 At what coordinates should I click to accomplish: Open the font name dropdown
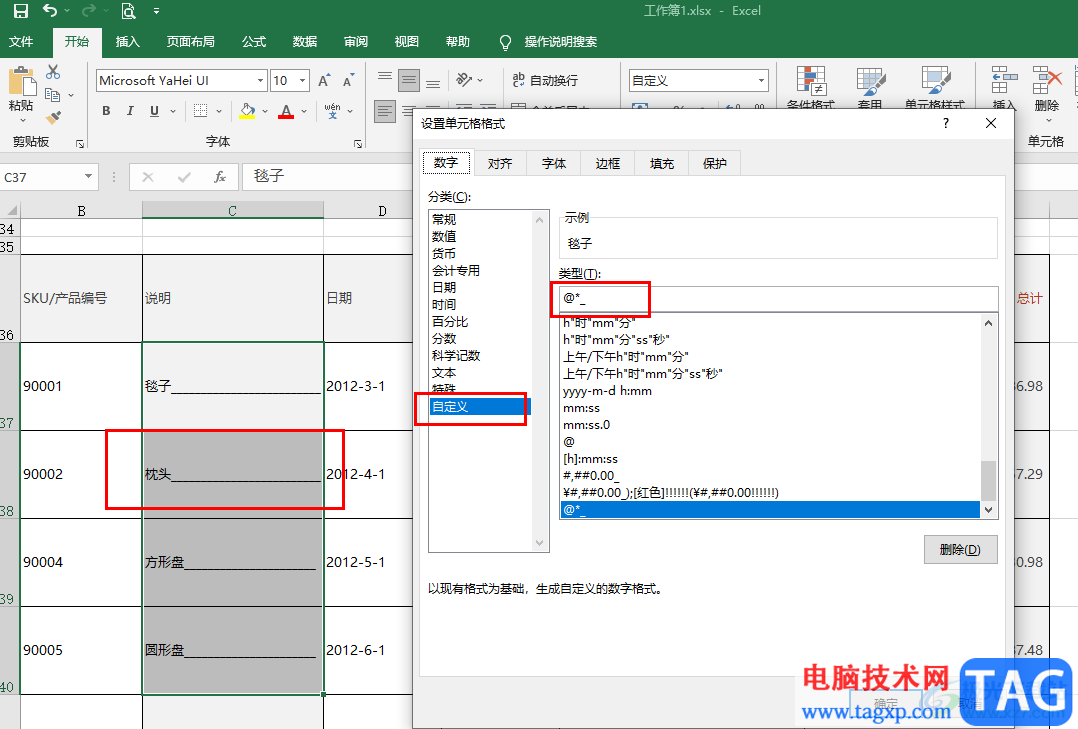[x=261, y=80]
